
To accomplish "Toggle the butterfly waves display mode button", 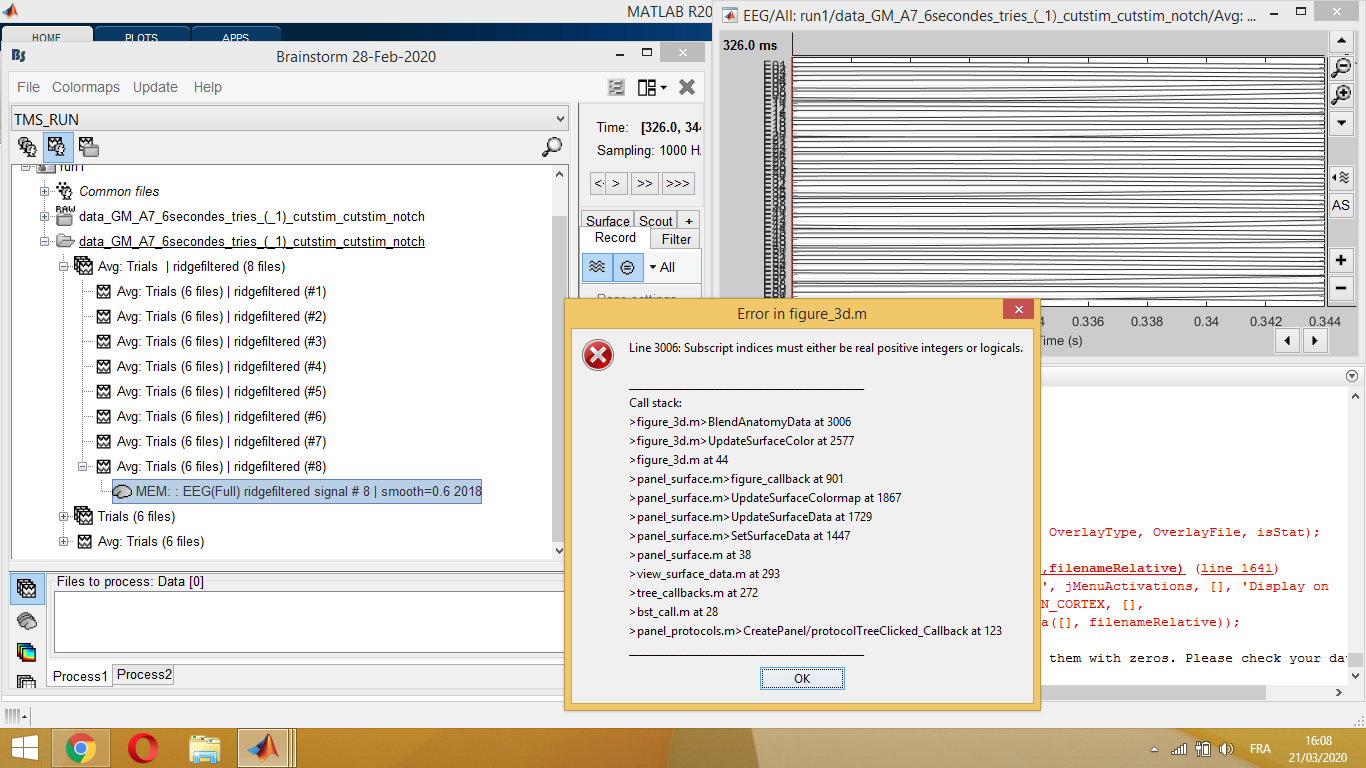I will (597, 267).
